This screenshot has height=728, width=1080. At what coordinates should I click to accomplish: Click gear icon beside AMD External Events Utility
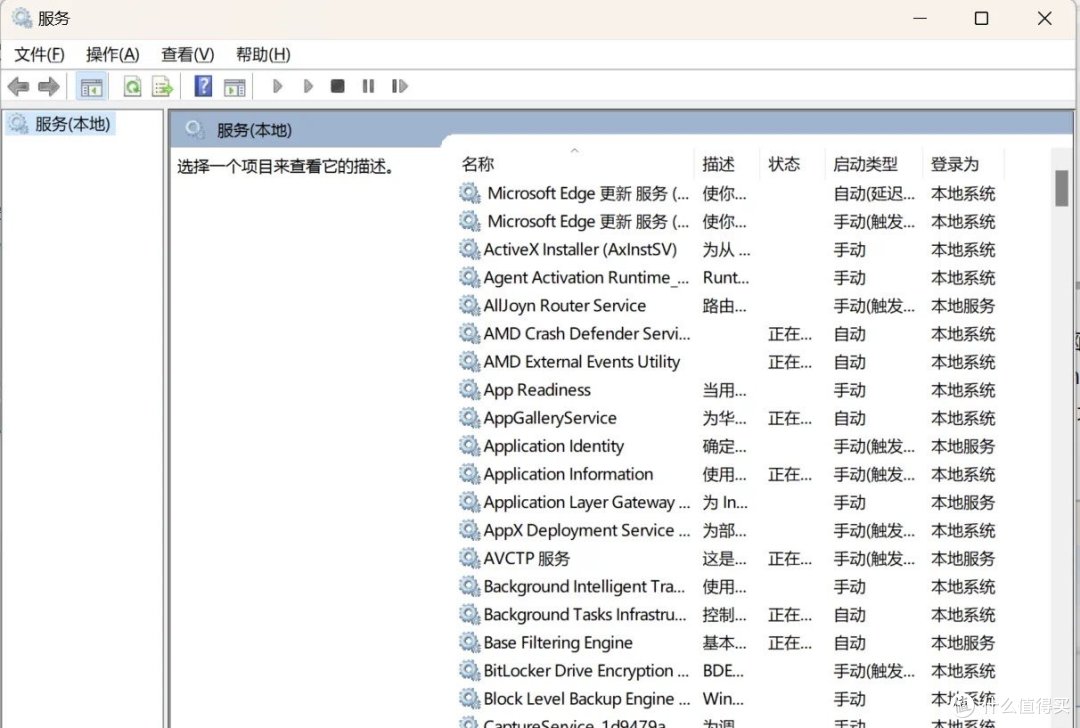coord(470,362)
